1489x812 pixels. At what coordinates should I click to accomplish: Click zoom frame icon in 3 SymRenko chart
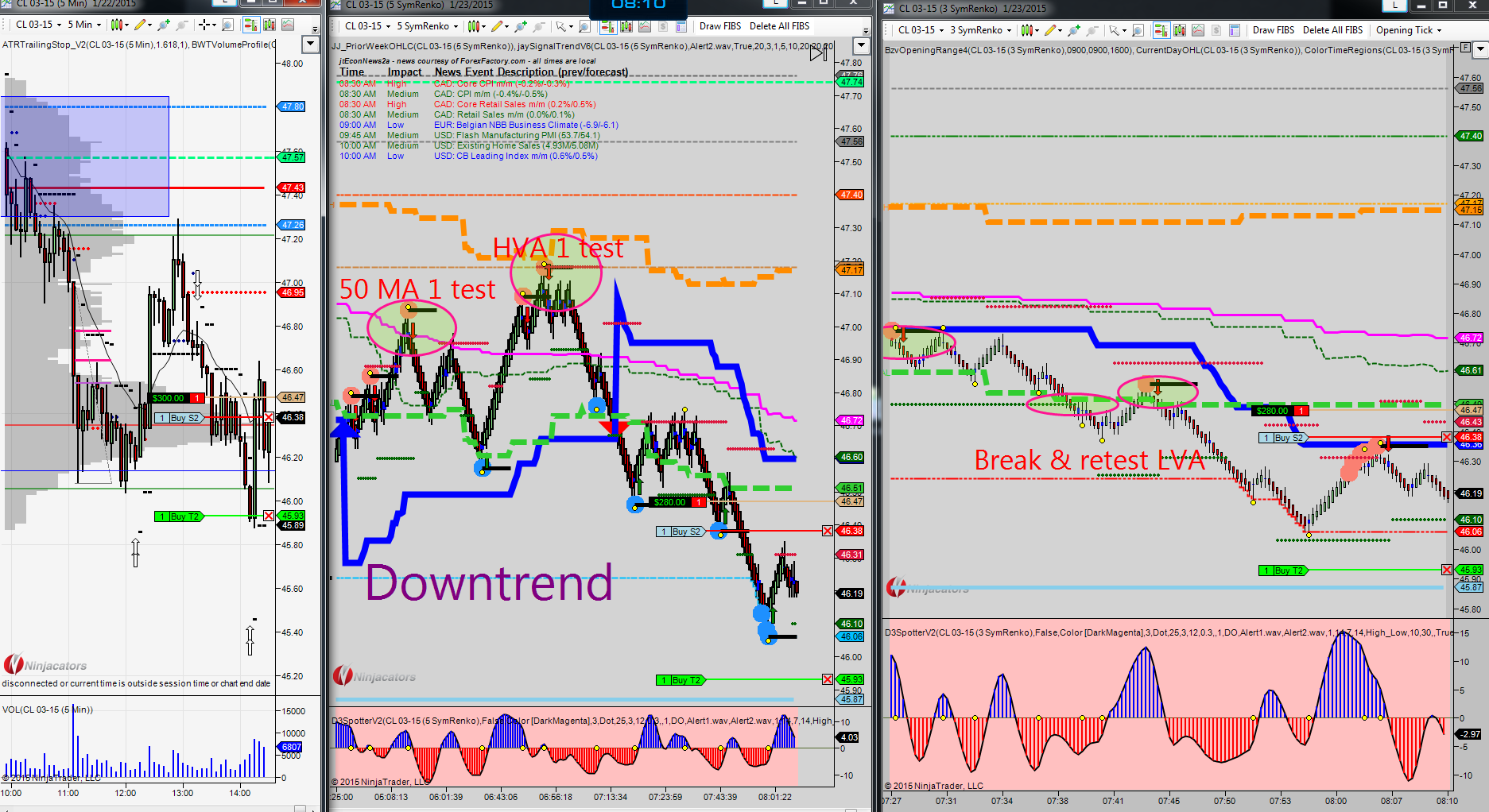[1138, 30]
